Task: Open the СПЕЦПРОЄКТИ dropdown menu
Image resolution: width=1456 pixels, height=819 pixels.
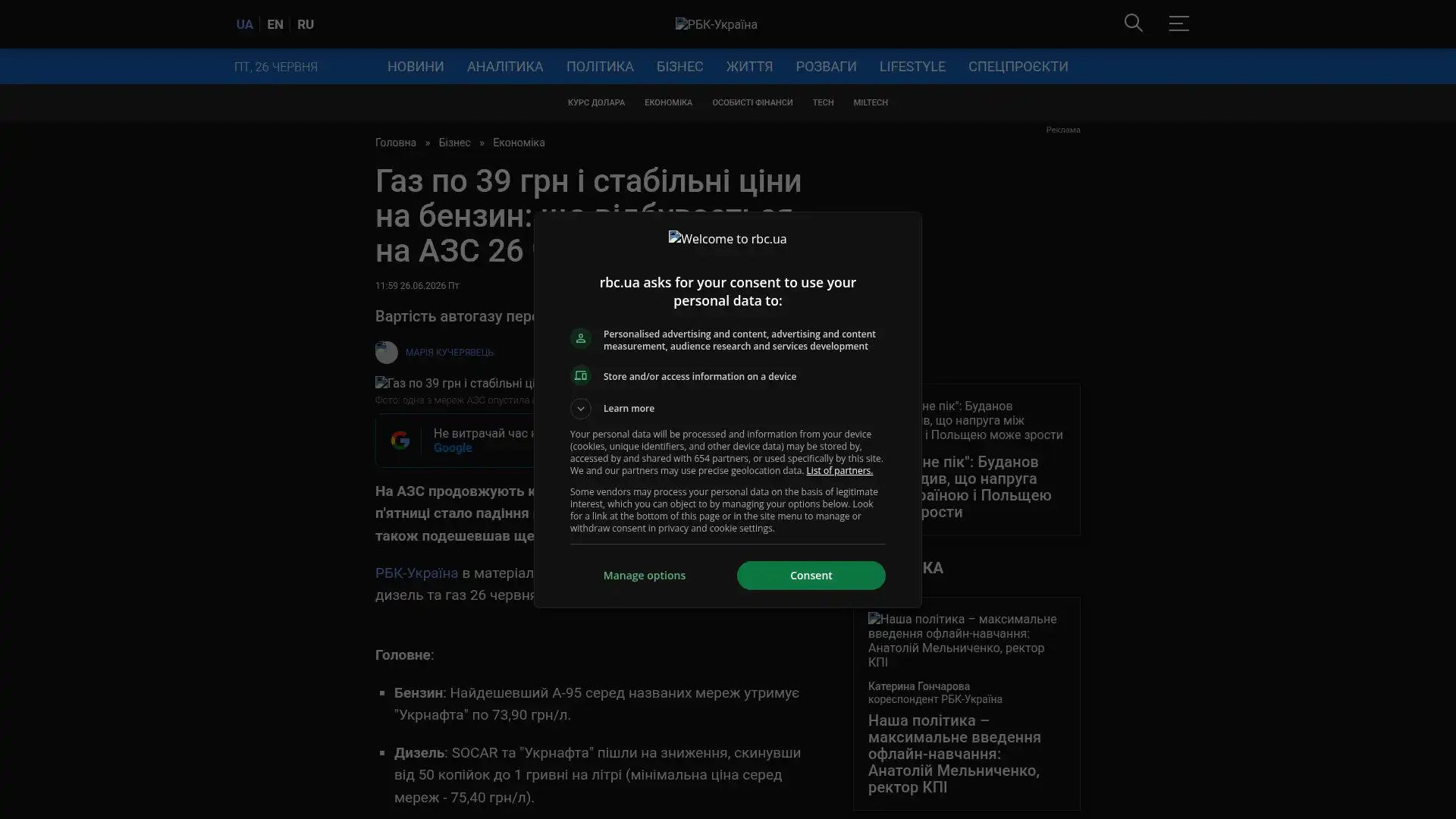Action: click(1018, 67)
